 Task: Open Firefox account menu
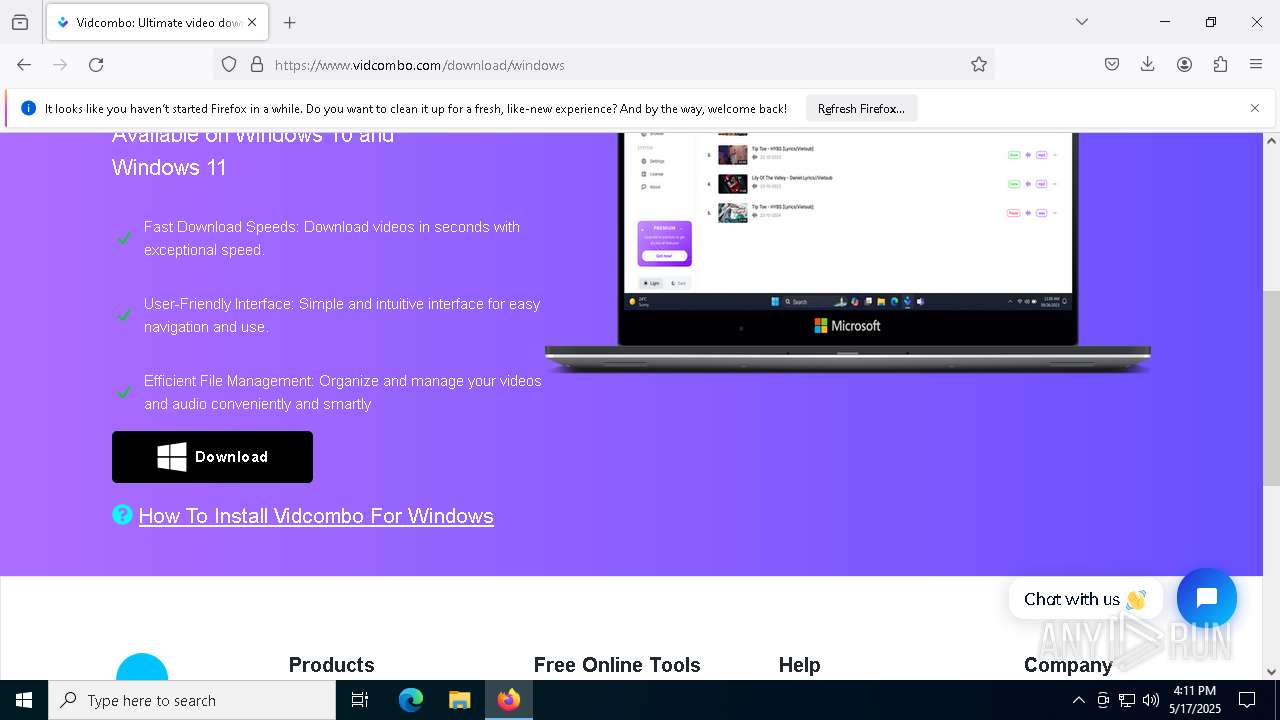pyautogui.click(x=1184, y=65)
